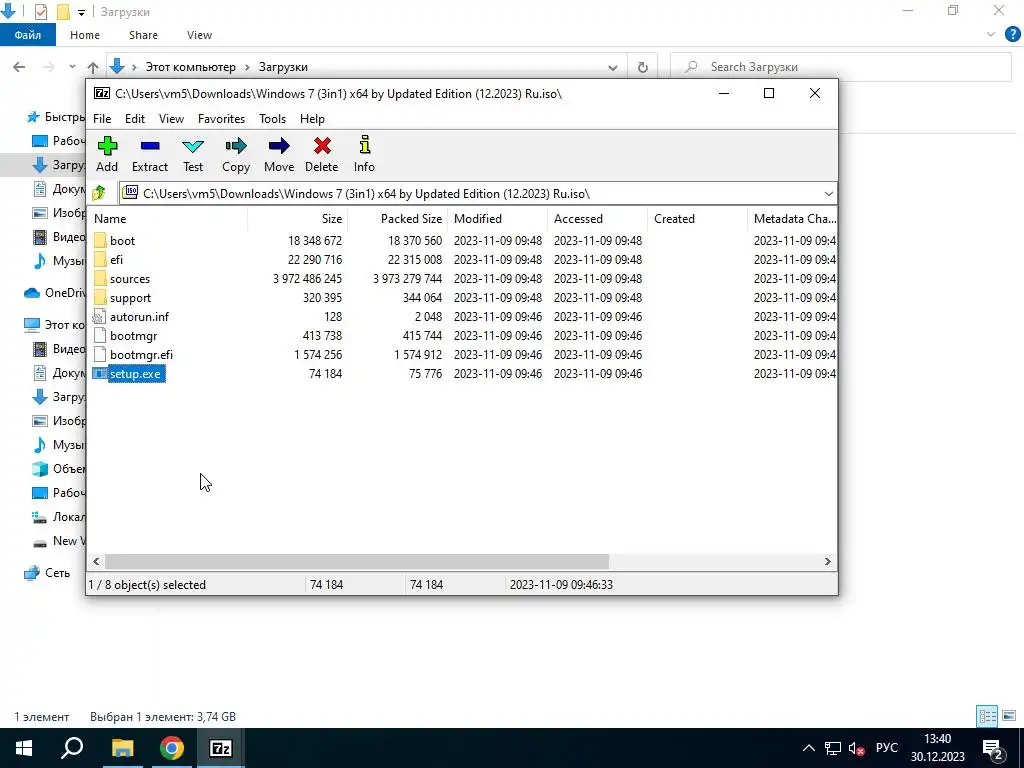1024x768 pixels.
Task: Click the red Delete icon
Action: coord(322,146)
